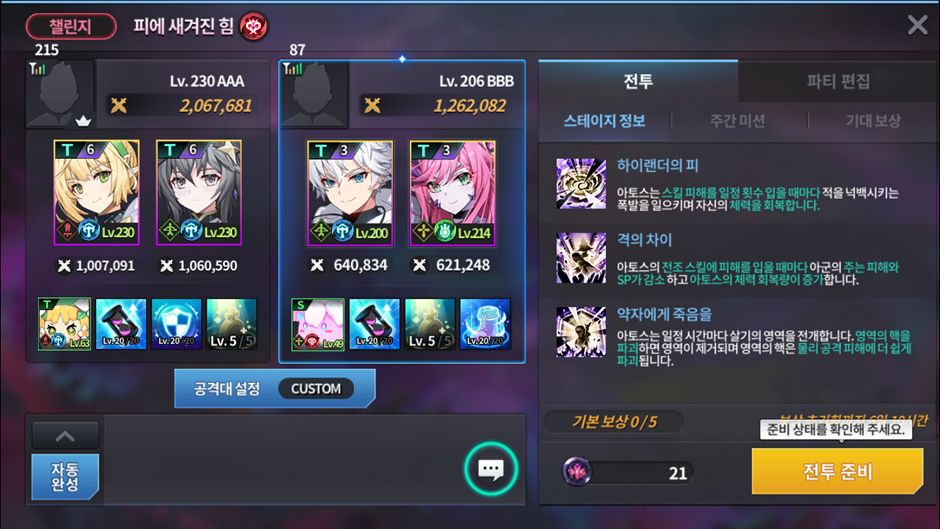Tap the Lv.200 white-haired character portrait
The width and height of the screenshot is (940, 529).
[x=350, y=193]
